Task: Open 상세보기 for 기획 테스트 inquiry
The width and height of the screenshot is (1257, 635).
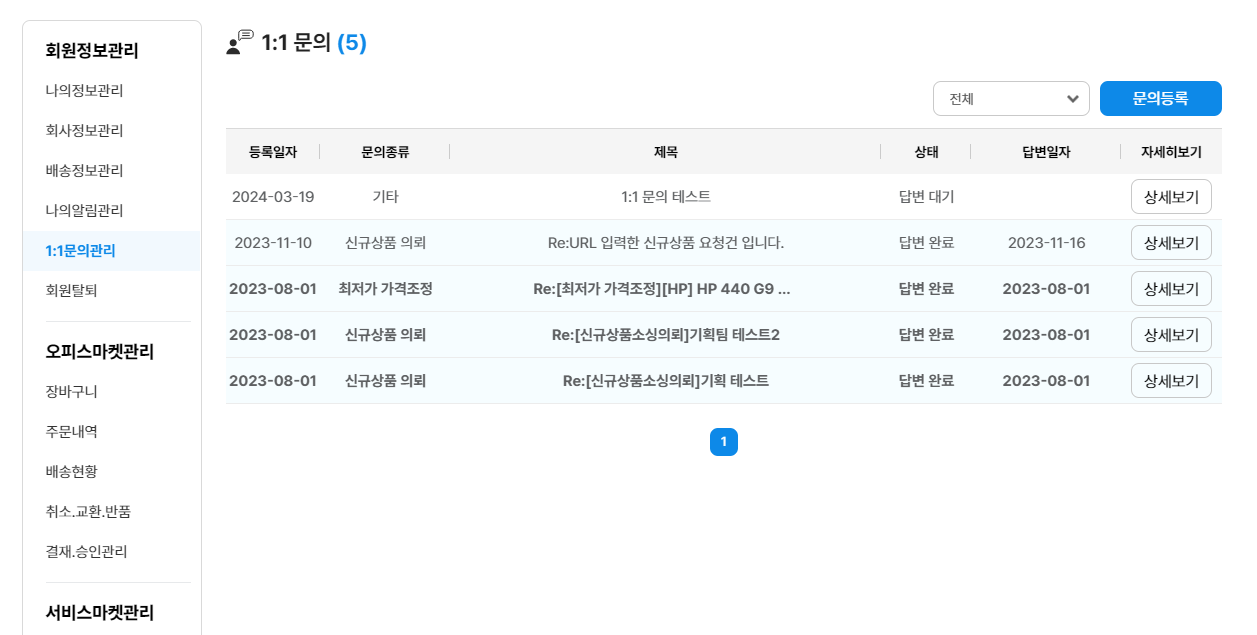Action: [x=1171, y=381]
